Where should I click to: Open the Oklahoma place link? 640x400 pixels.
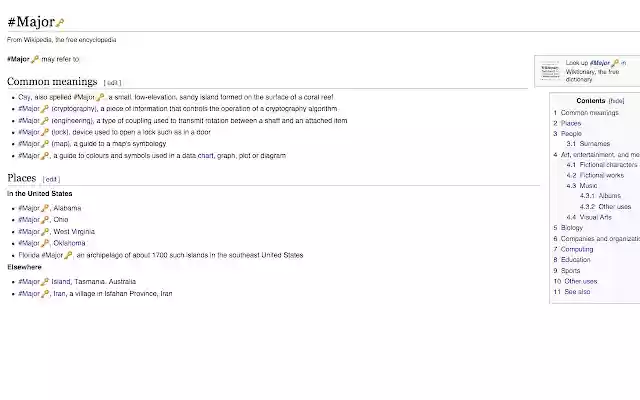coord(69,243)
